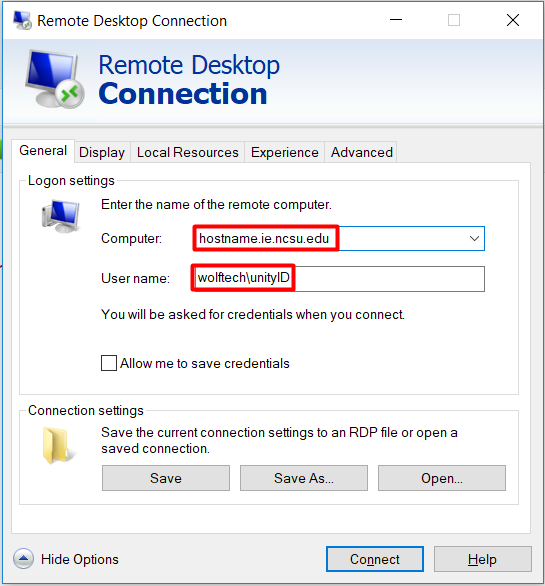Click the Connect button
This screenshot has width=545, height=586.
click(375, 559)
